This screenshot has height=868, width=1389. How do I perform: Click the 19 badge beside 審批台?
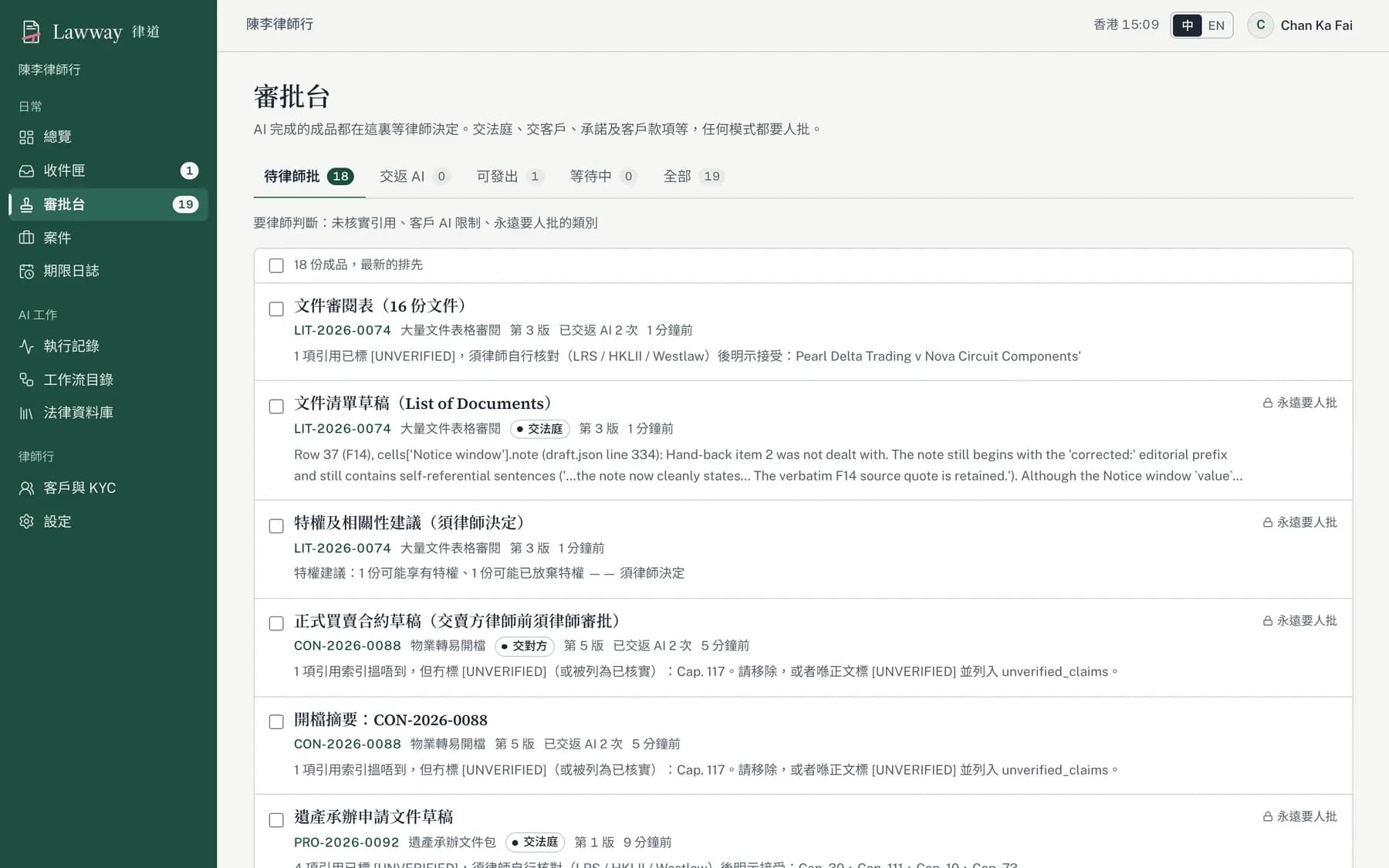click(x=185, y=204)
